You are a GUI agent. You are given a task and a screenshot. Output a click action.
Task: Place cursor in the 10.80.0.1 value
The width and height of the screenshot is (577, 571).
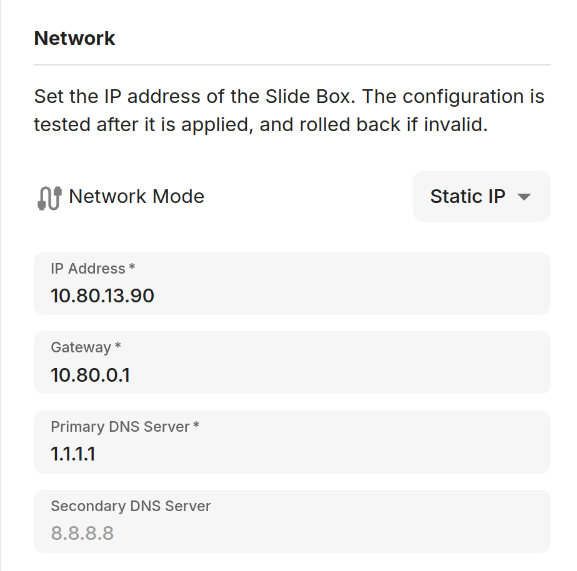point(91,375)
